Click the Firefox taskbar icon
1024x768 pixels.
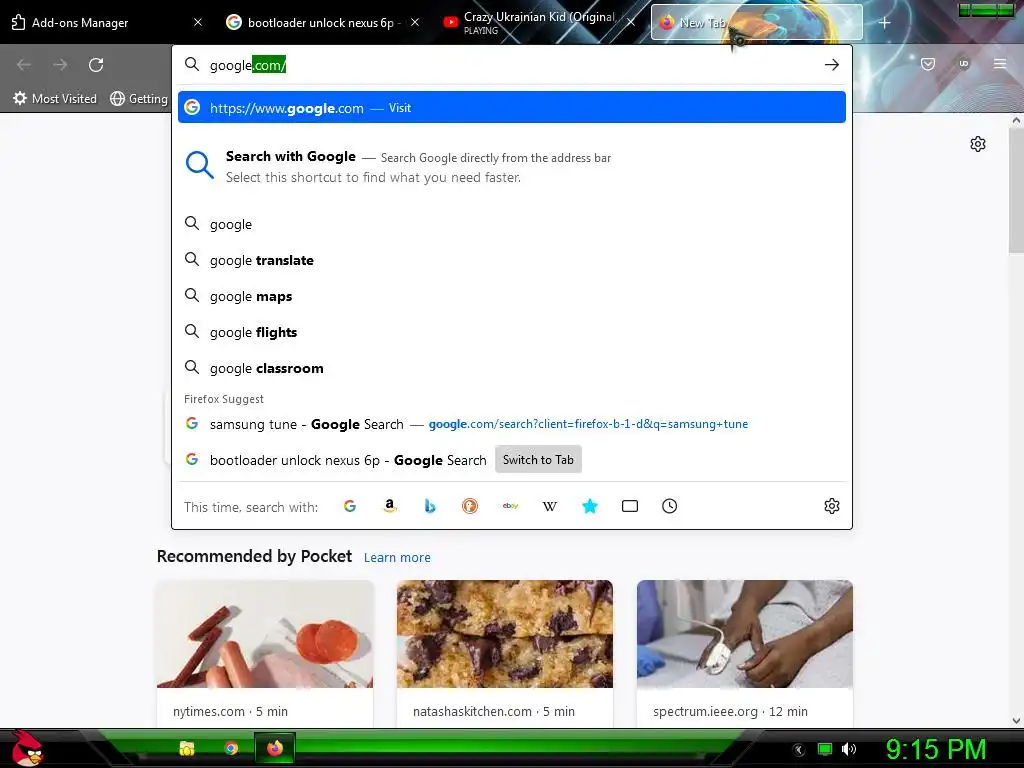(x=275, y=748)
